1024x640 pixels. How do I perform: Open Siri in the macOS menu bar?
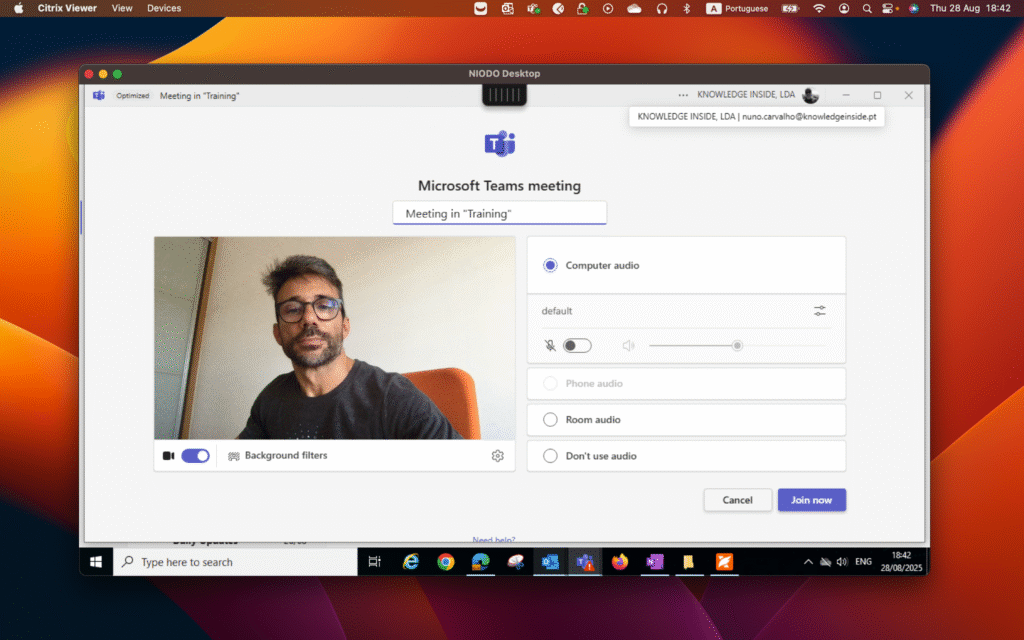click(x=914, y=8)
